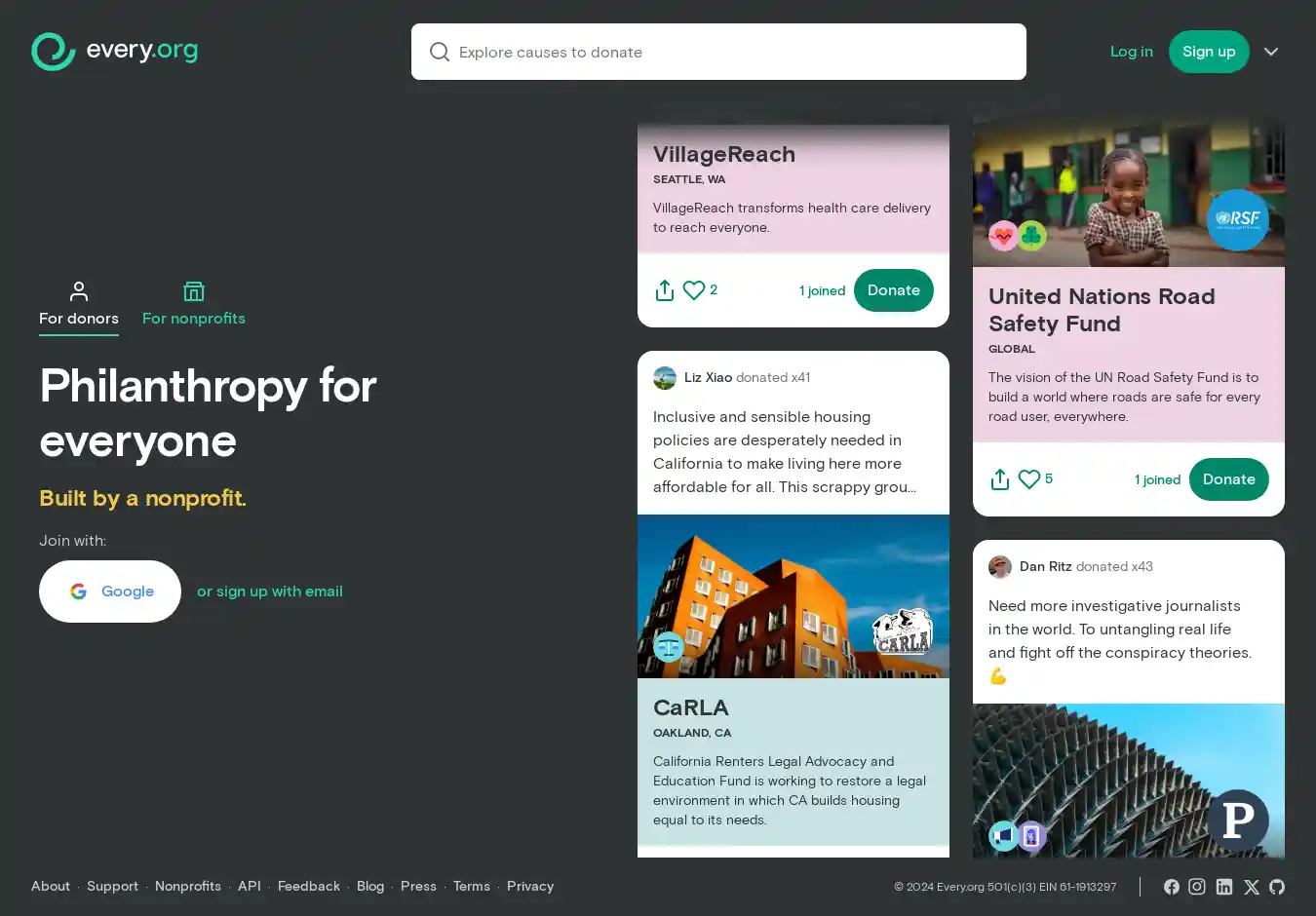Viewport: 1316px width, 916px height.
Task: Select the For donors tab
Action: coord(78,304)
